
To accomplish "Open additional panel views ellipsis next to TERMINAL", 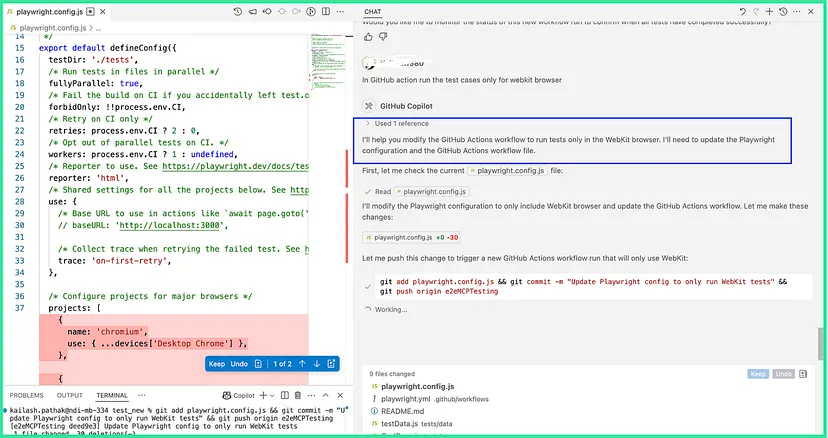I will tap(142, 395).
